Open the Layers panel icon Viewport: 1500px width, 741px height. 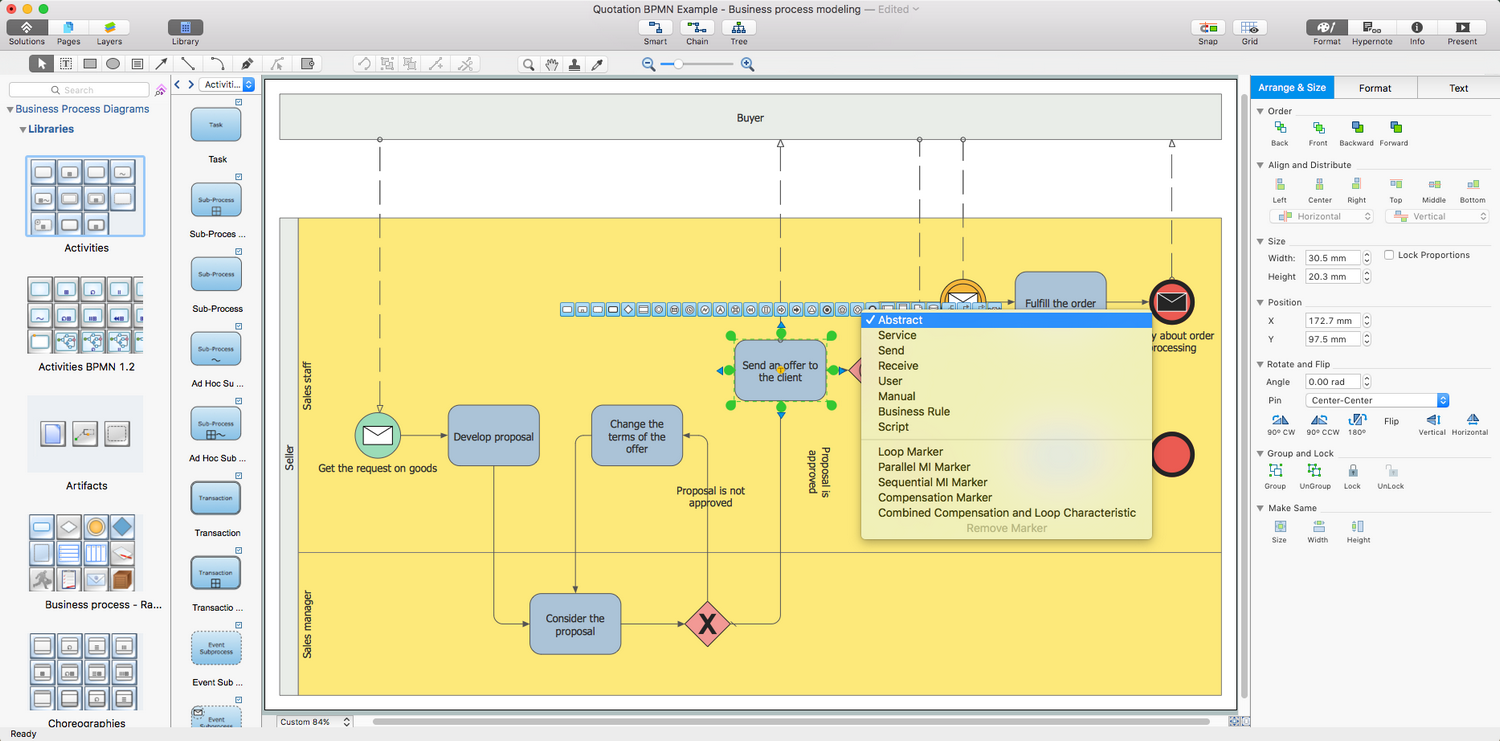(109, 28)
